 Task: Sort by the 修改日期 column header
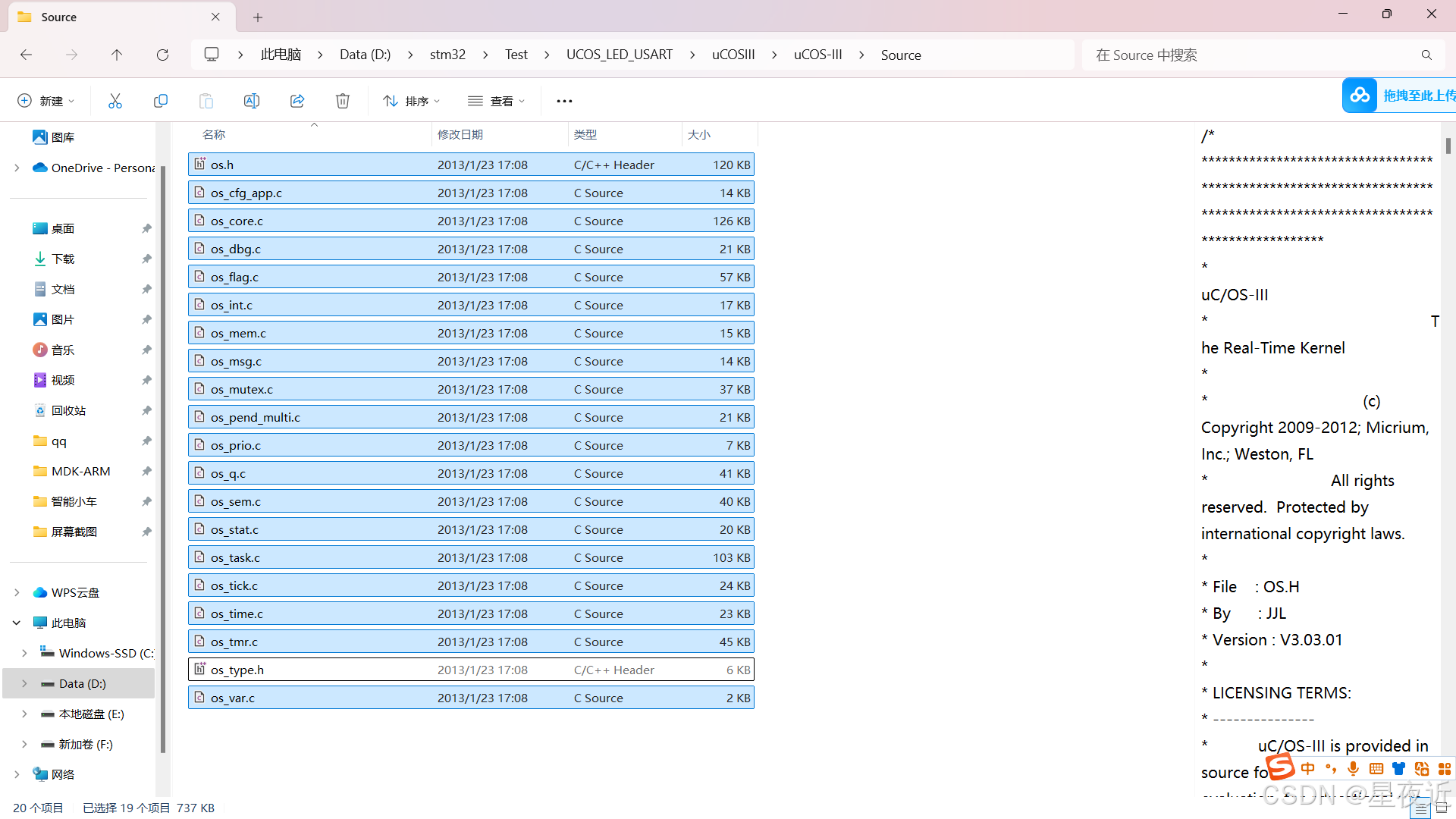[x=460, y=134]
